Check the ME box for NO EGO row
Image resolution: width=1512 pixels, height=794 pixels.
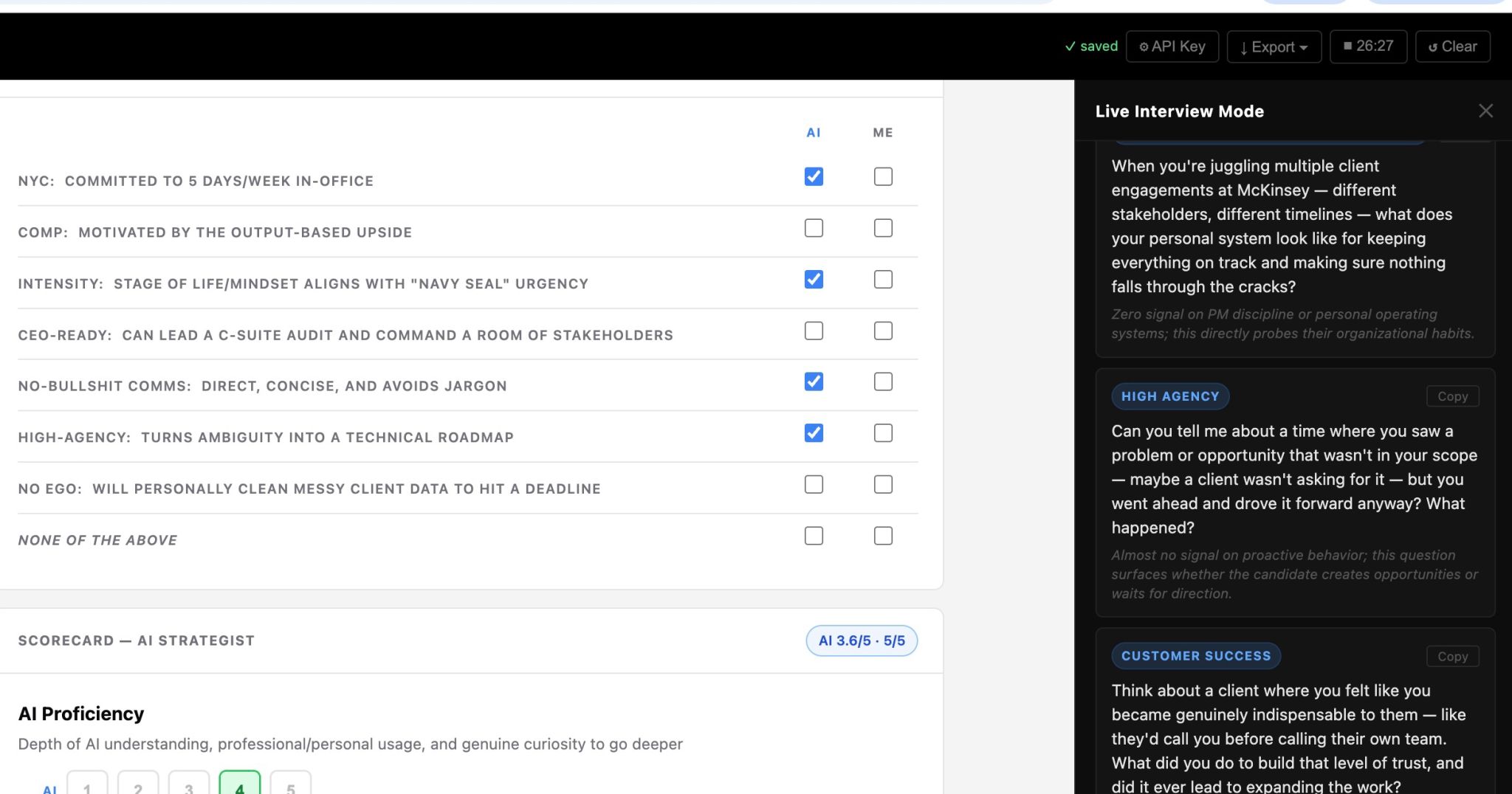(882, 484)
